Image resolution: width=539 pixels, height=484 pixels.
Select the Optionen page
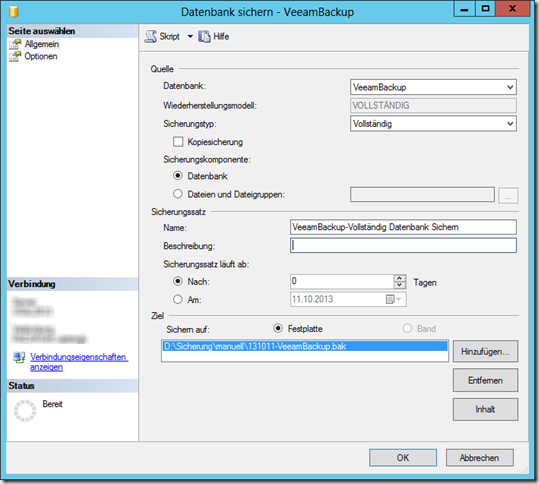tap(41, 56)
